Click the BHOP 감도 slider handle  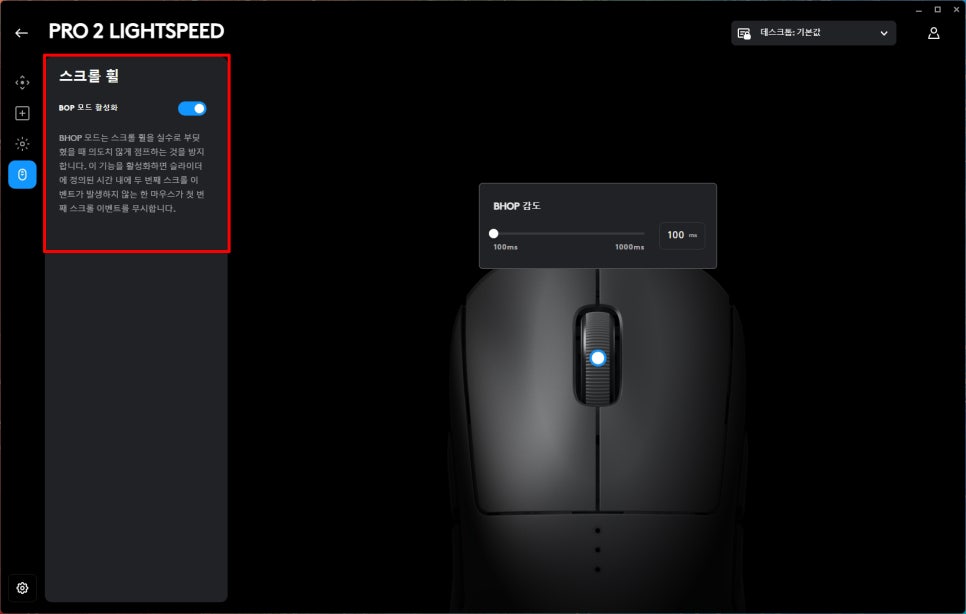[x=493, y=233]
